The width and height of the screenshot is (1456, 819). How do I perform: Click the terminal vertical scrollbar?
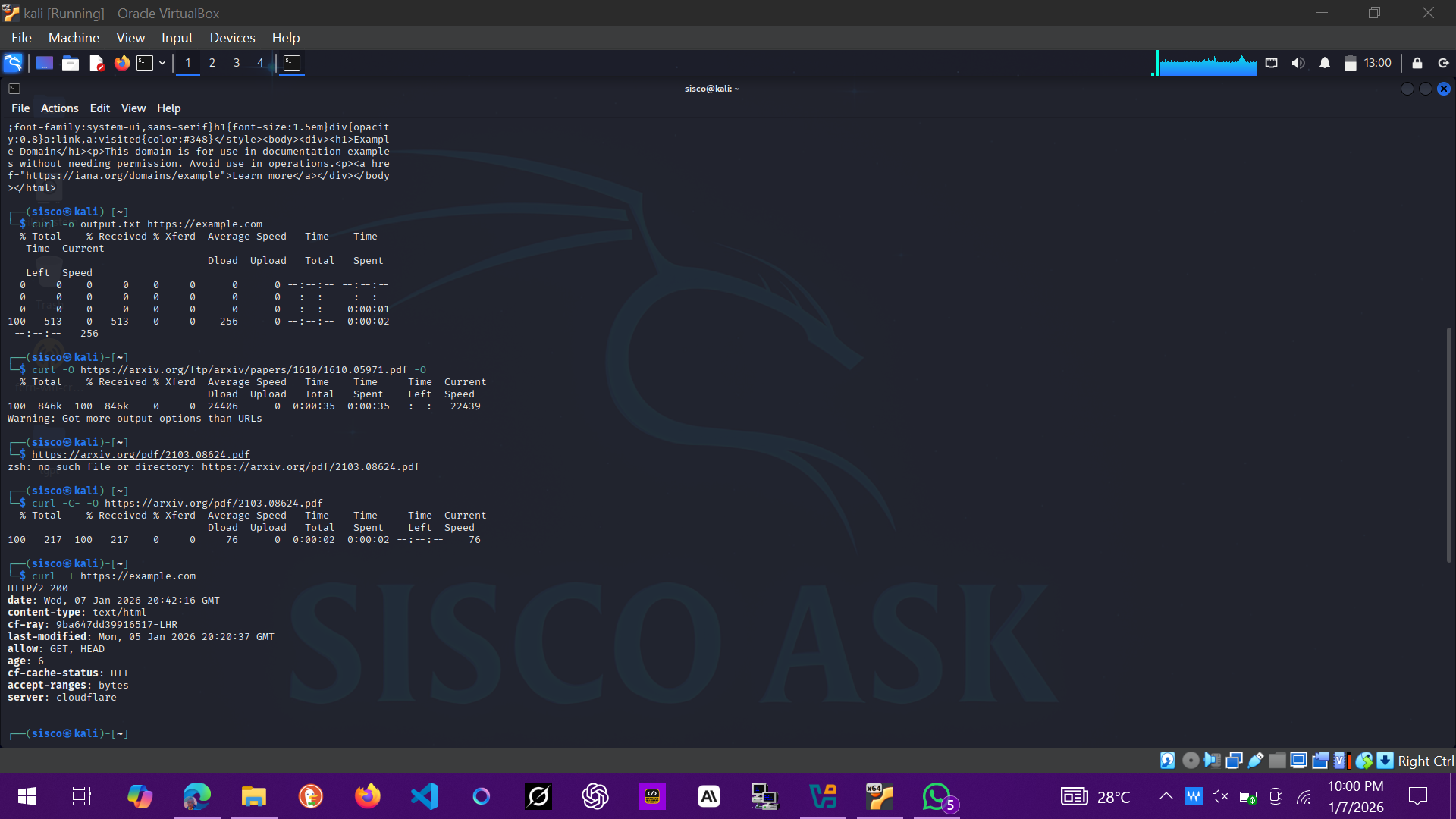pos(1448,444)
